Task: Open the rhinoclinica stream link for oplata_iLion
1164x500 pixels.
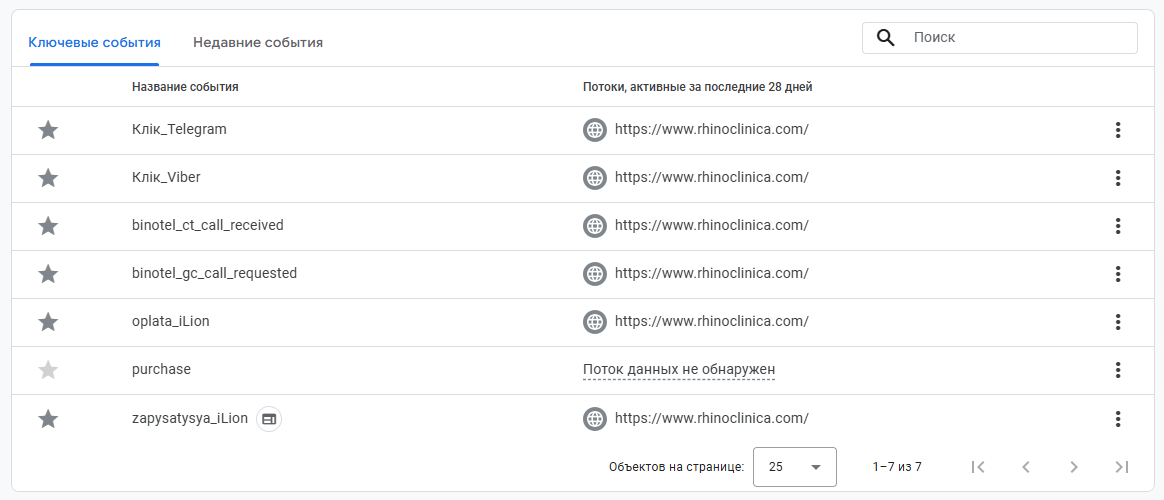Action: (711, 322)
